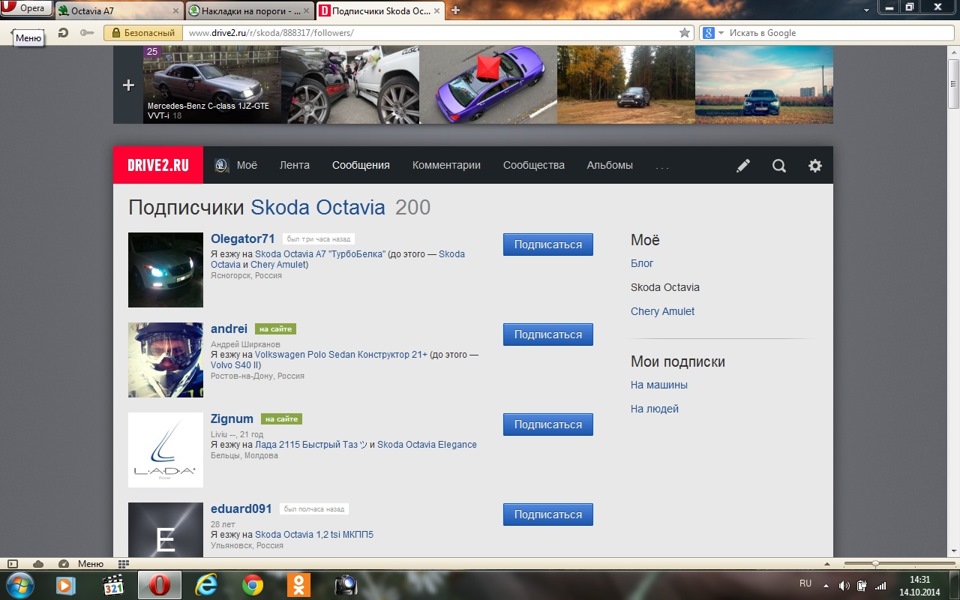Open Лада 2115 Быстрый Таз link

click(311, 444)
